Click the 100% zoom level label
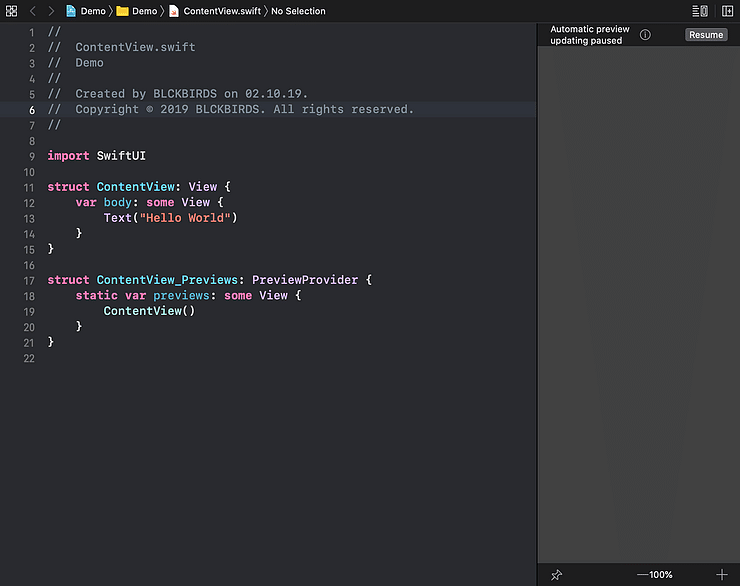Image resolution: width=740 pixels, height=586 pixels. pyautogui.click(x=661, y=575)
